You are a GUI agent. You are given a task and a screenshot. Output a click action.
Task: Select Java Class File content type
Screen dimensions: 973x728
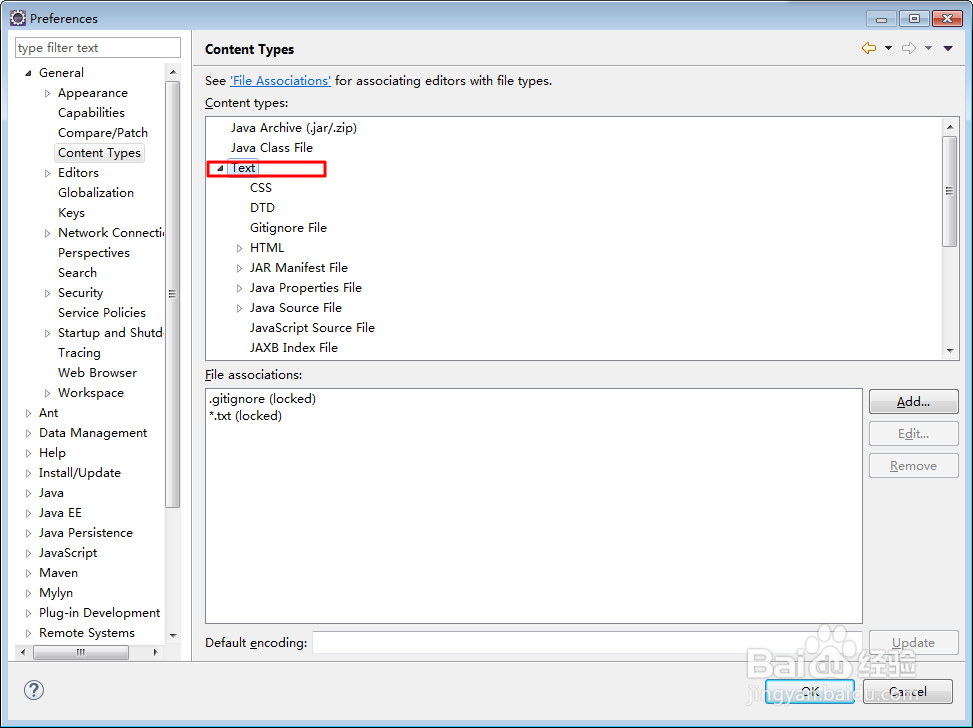point(272,147)
